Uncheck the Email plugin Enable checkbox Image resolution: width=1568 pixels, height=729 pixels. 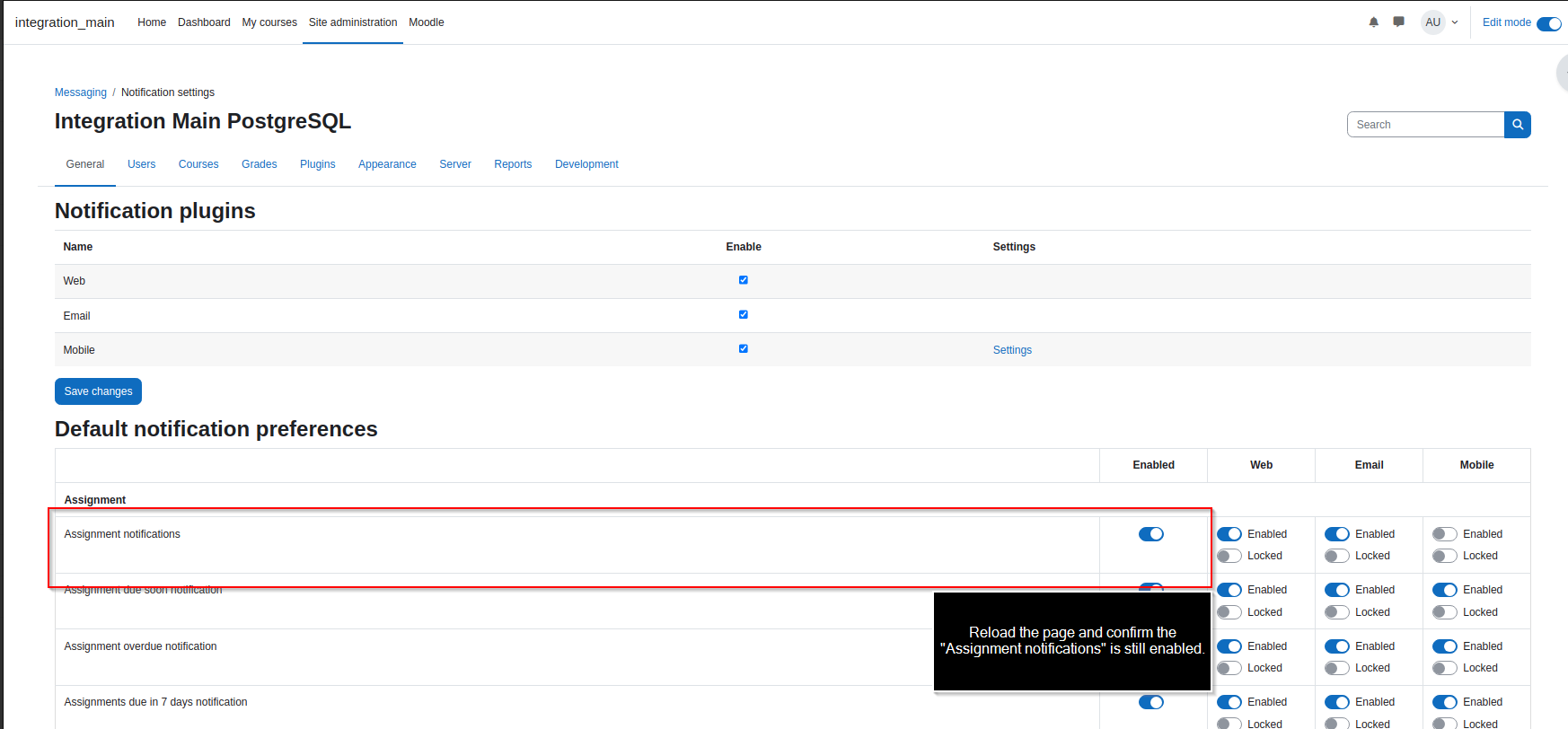743,314
